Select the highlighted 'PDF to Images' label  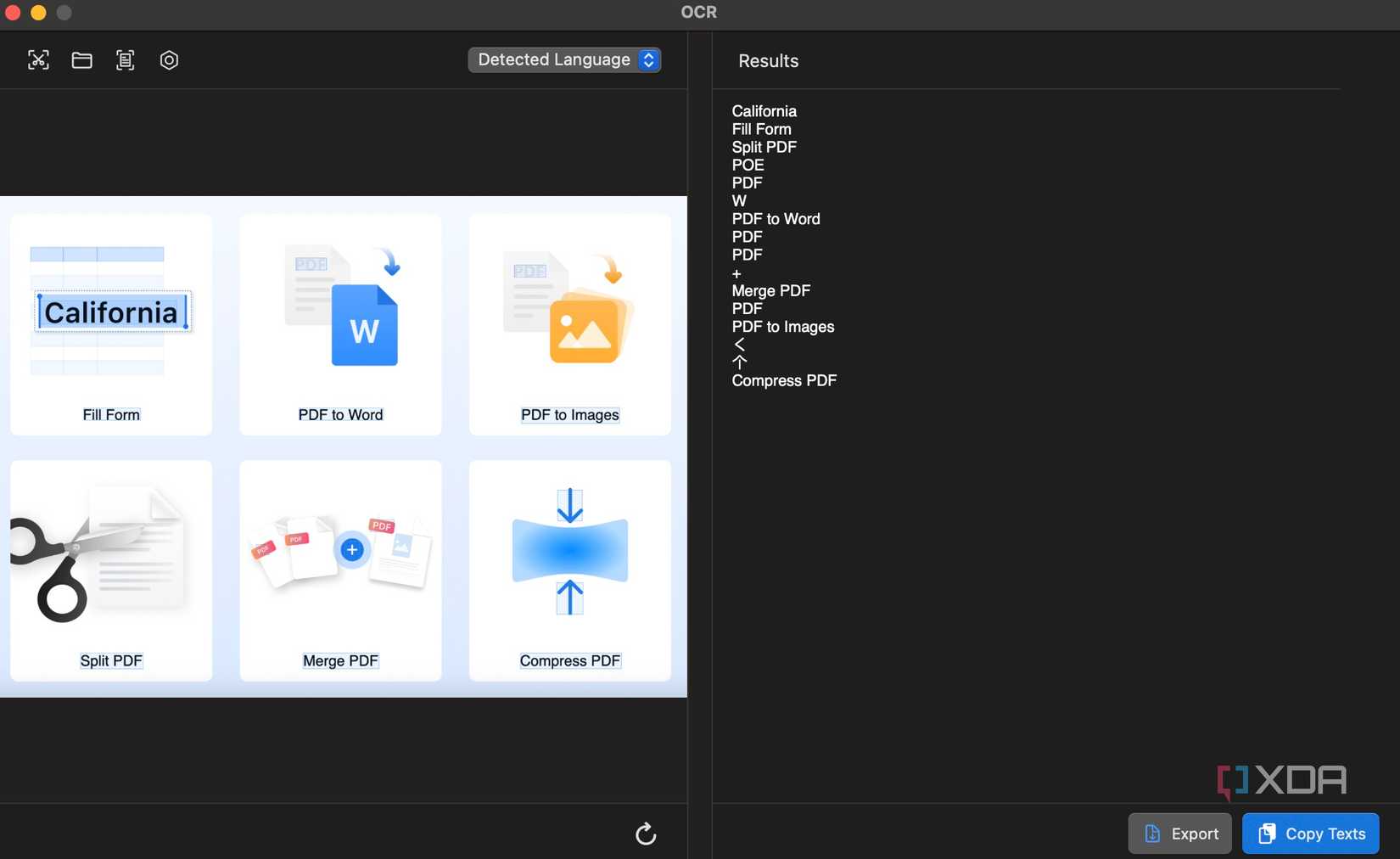click(570, 415)
